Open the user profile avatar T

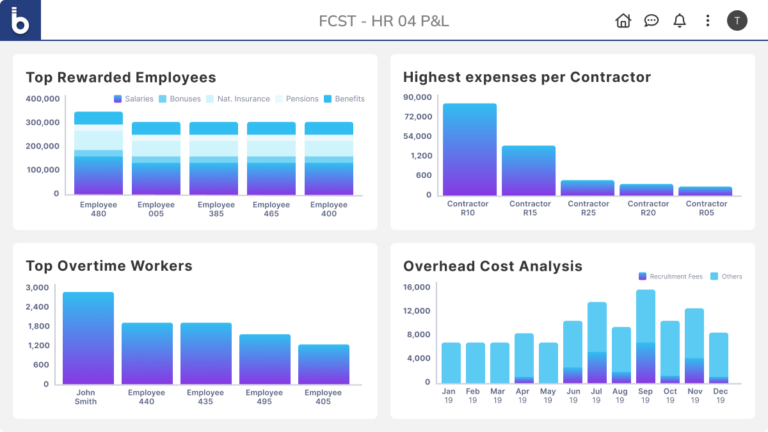[x=737, y=20]
